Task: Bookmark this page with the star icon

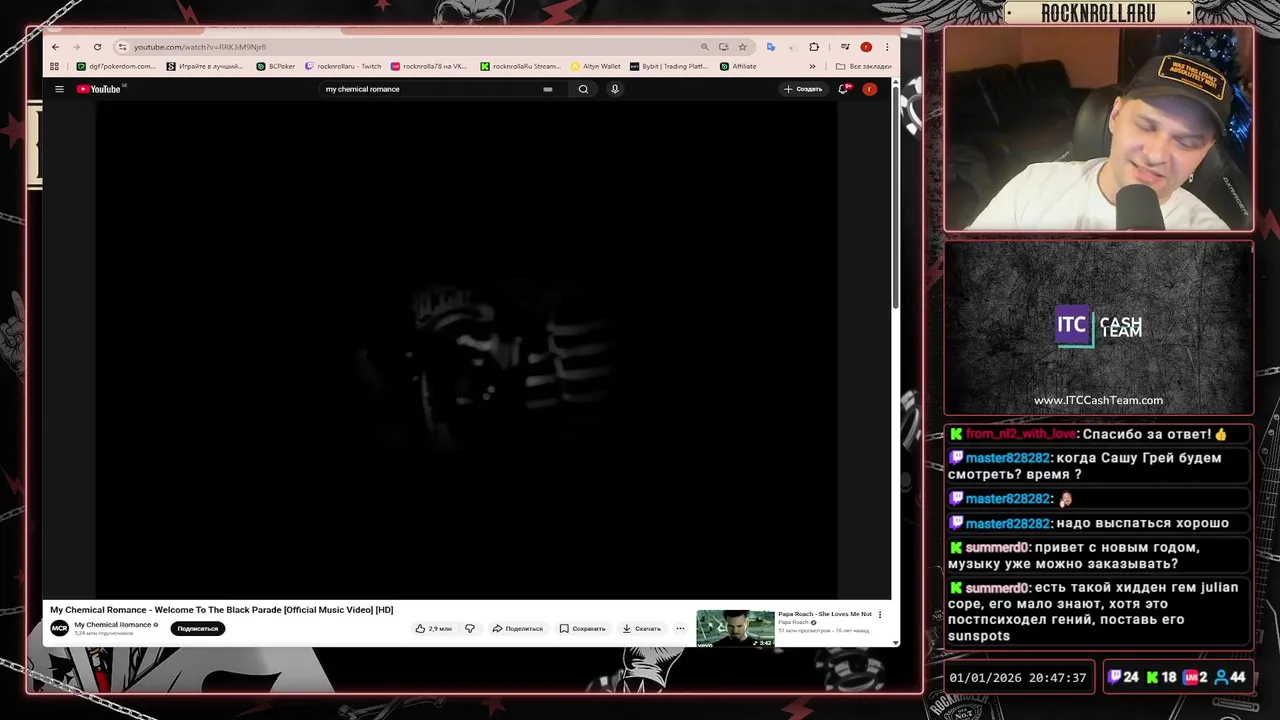Action: coord(742,47)
